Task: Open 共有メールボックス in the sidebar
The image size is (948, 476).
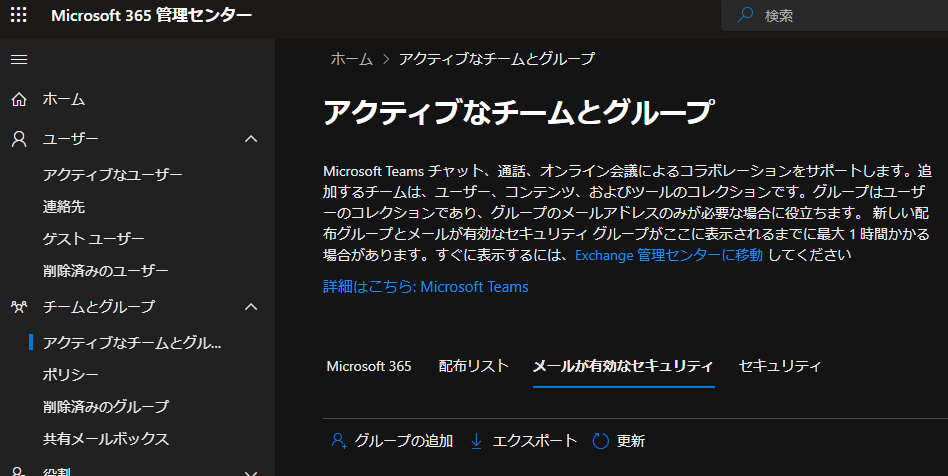Action: tap(106, 439)
